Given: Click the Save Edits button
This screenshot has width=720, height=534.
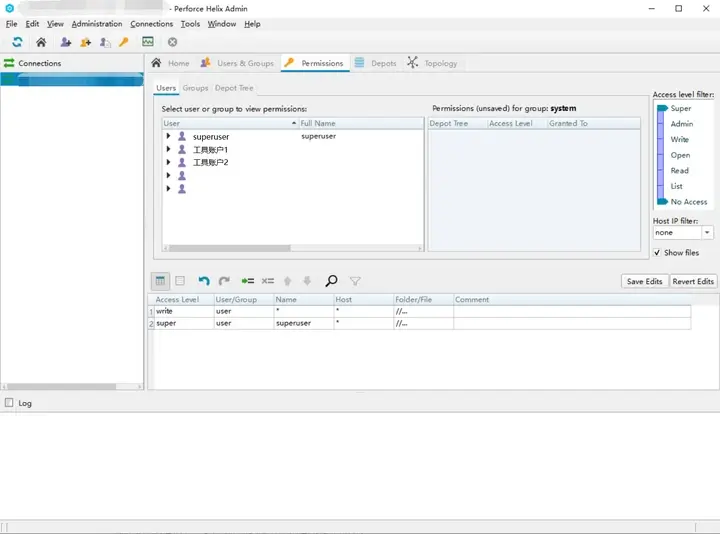Looking at the screenshot, I should [x=644, y=281].
